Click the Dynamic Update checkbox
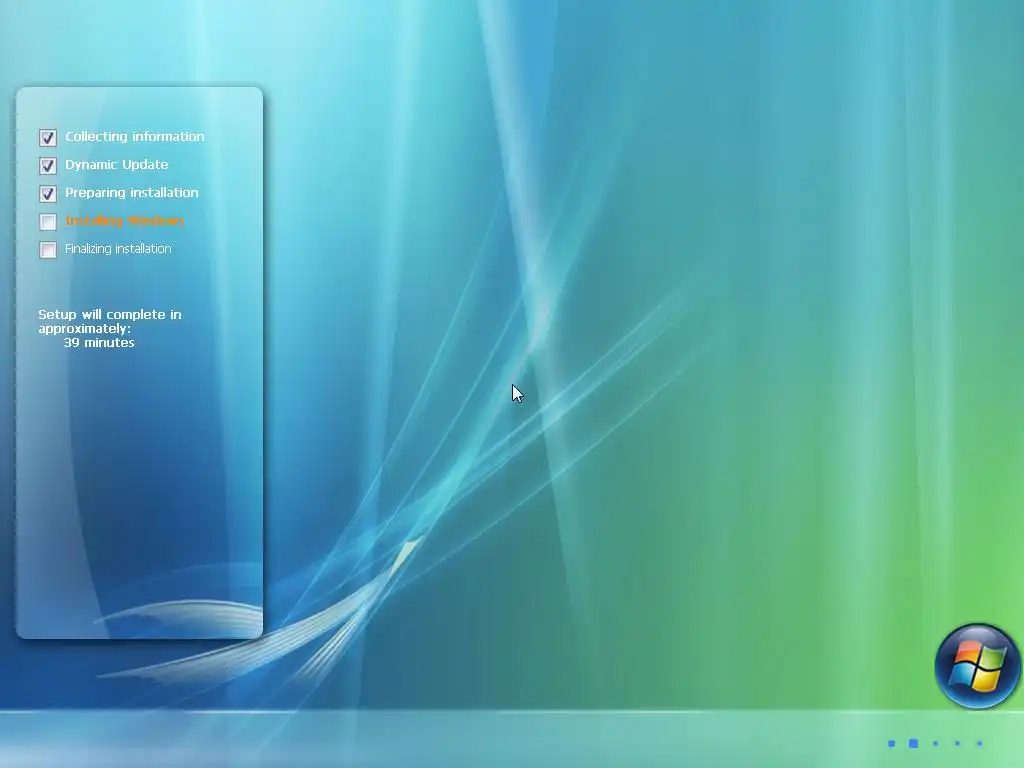The height and width of the screenshot is (768, 1024). coord(48,165)
